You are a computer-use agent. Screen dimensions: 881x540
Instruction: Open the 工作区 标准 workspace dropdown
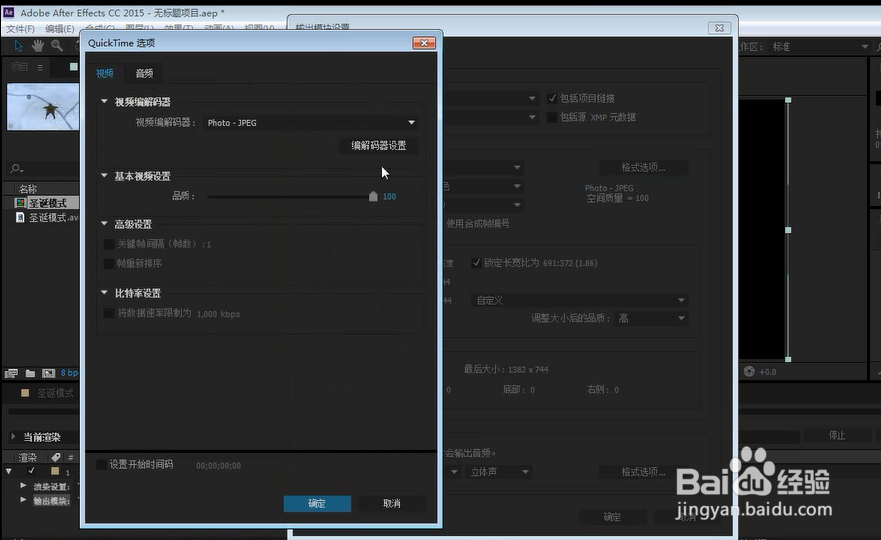pos(819,47)
